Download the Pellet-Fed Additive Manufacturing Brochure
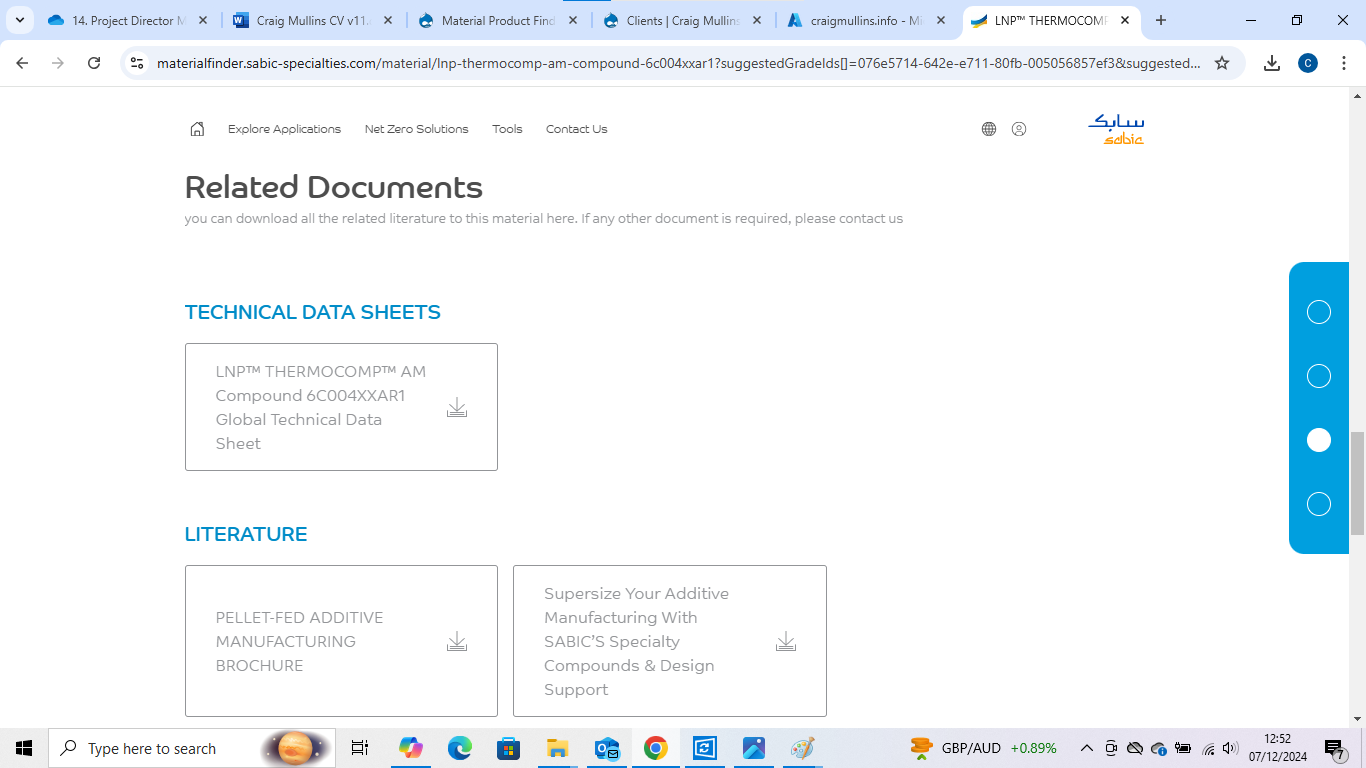Image resolution: width=1366 pixels, height=768 pixels. click(457, 641)
